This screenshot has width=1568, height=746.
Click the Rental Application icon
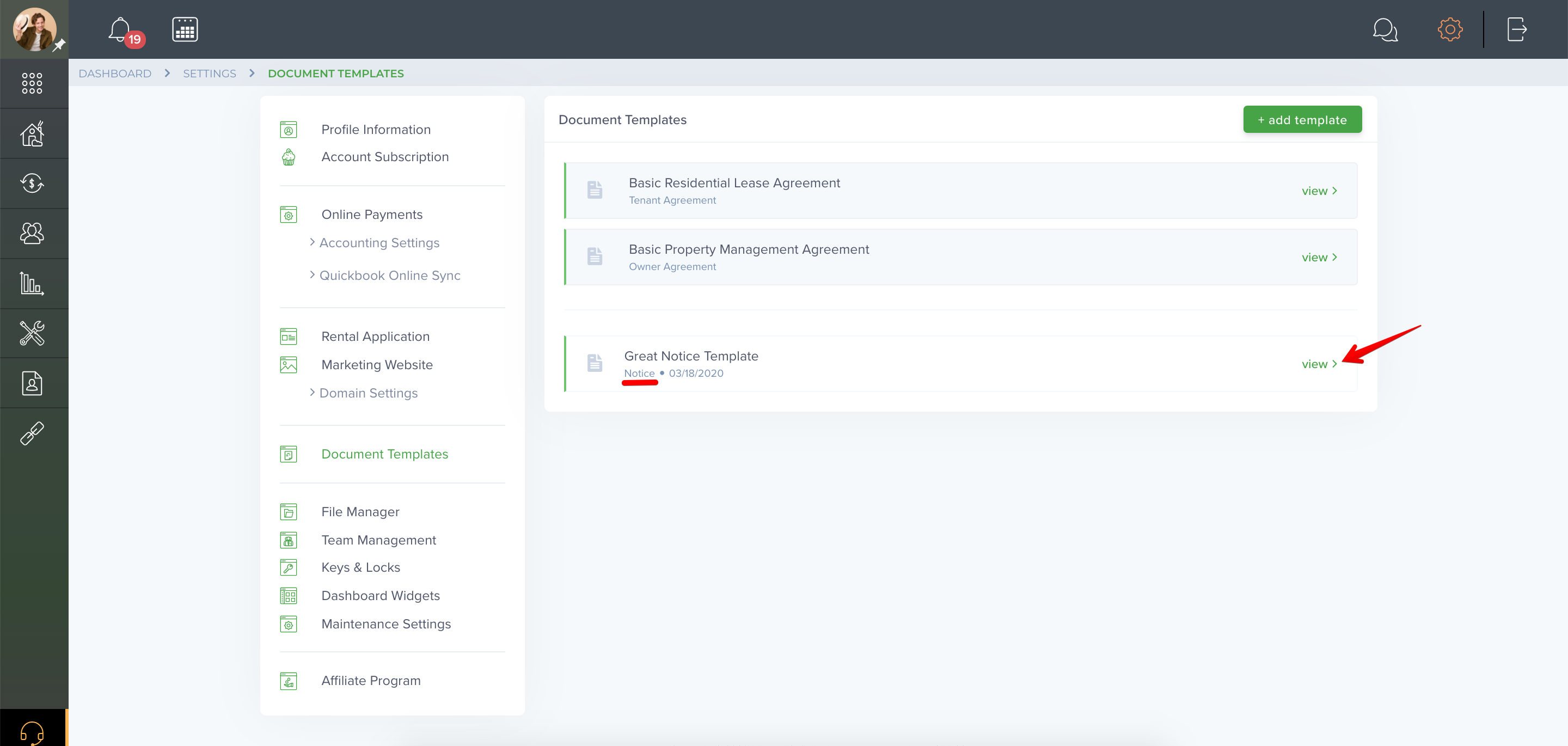click(x=289, y=337)
